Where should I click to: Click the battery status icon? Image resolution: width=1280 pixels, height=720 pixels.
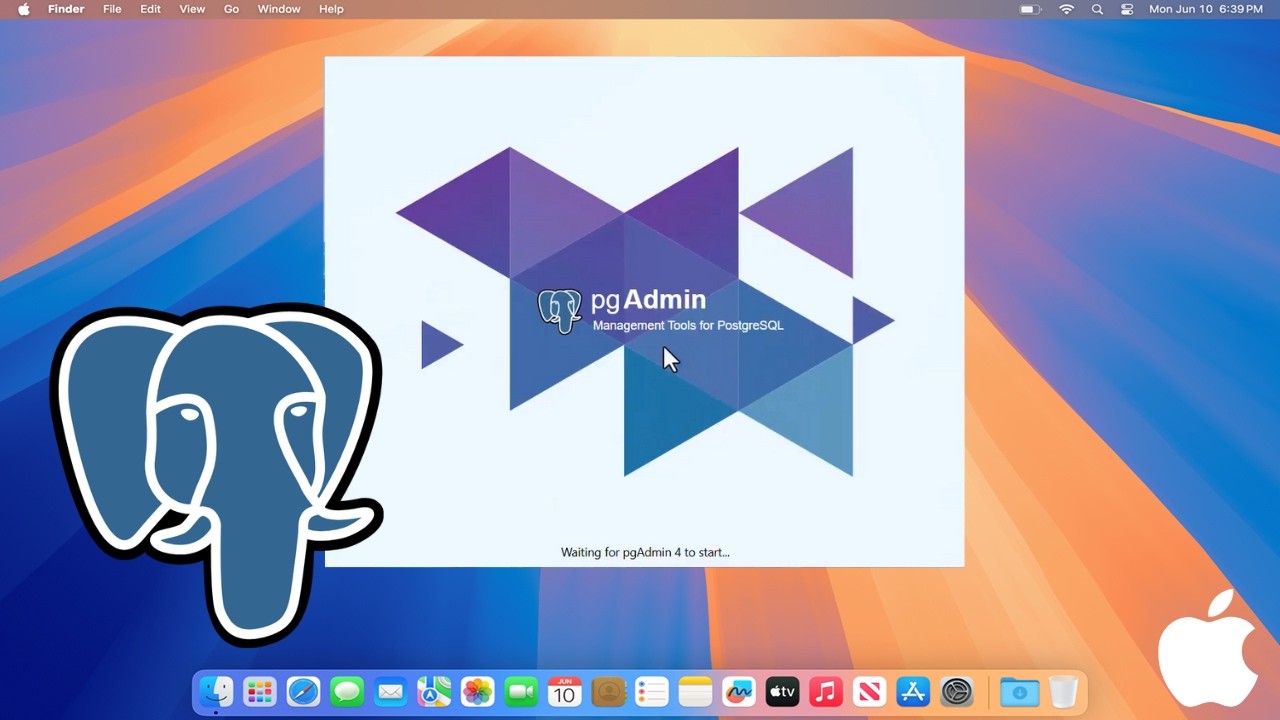[x=1030, y=9]
